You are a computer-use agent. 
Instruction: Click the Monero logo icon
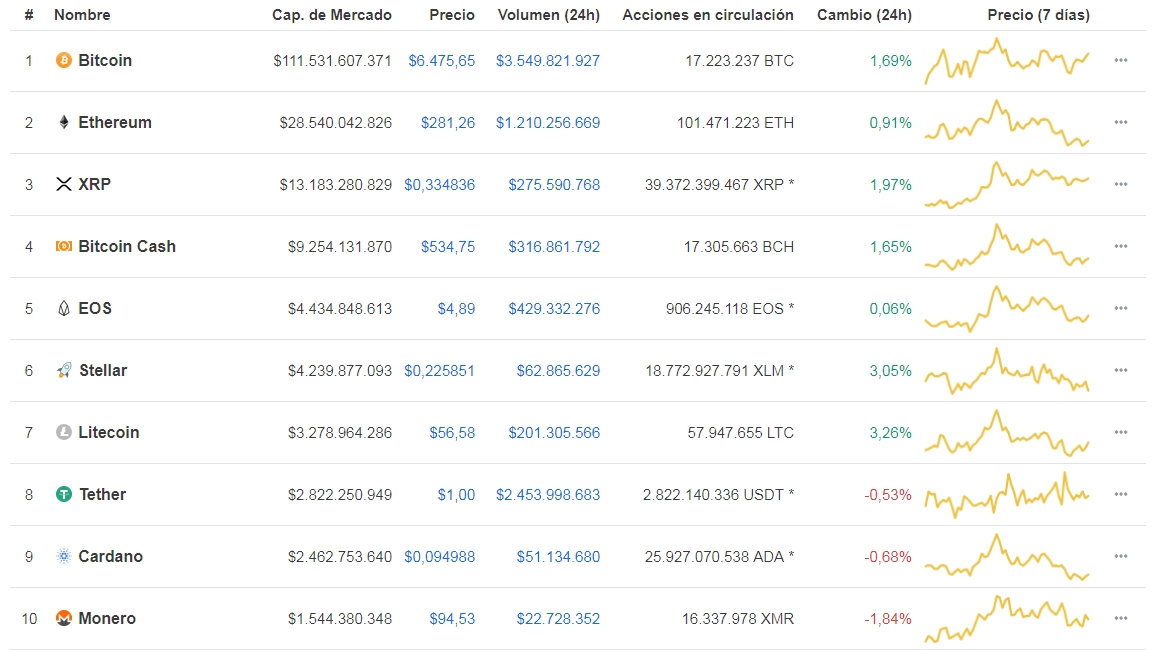click(64, 618)
